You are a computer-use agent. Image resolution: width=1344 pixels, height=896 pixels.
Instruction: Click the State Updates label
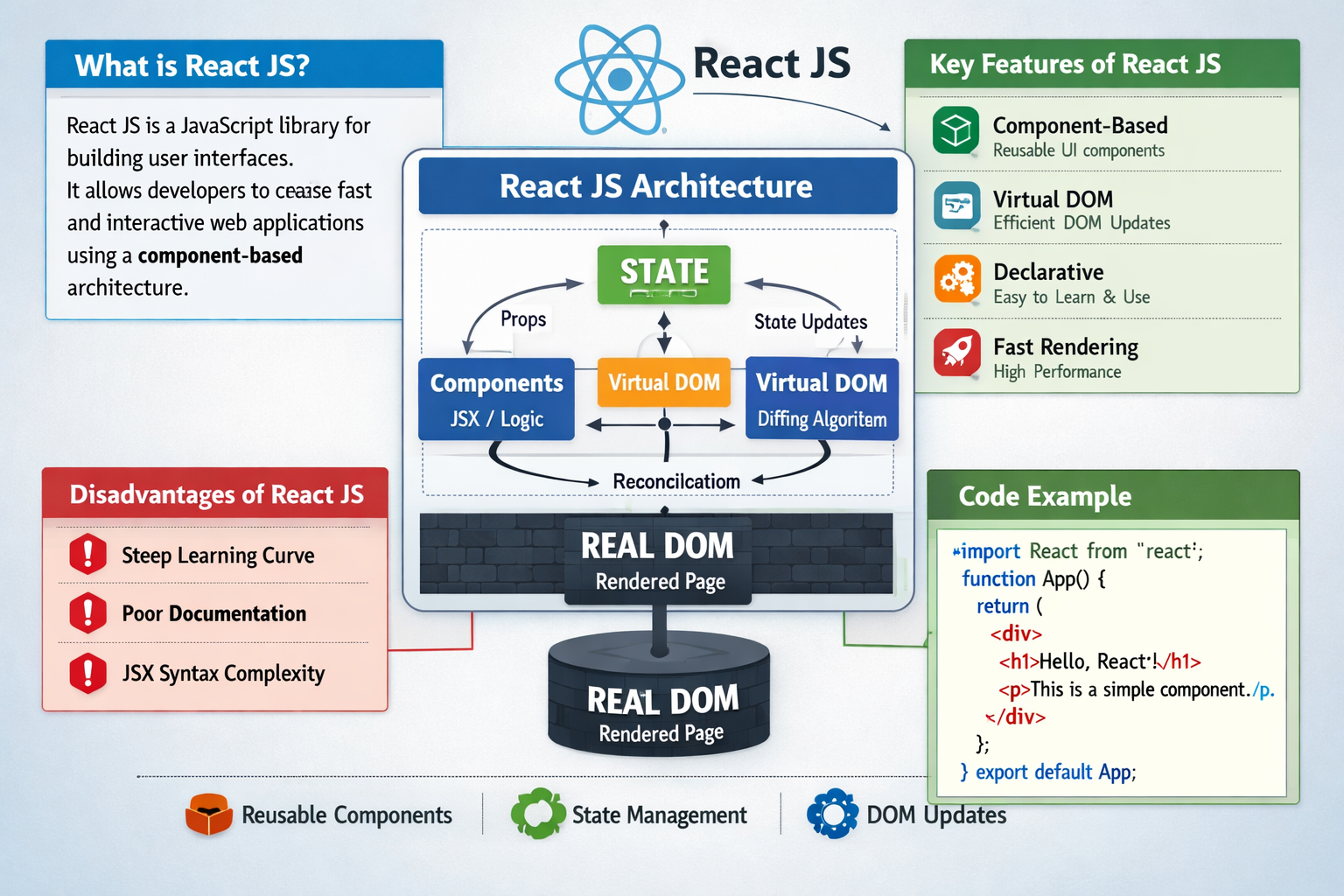coord(810,322)
